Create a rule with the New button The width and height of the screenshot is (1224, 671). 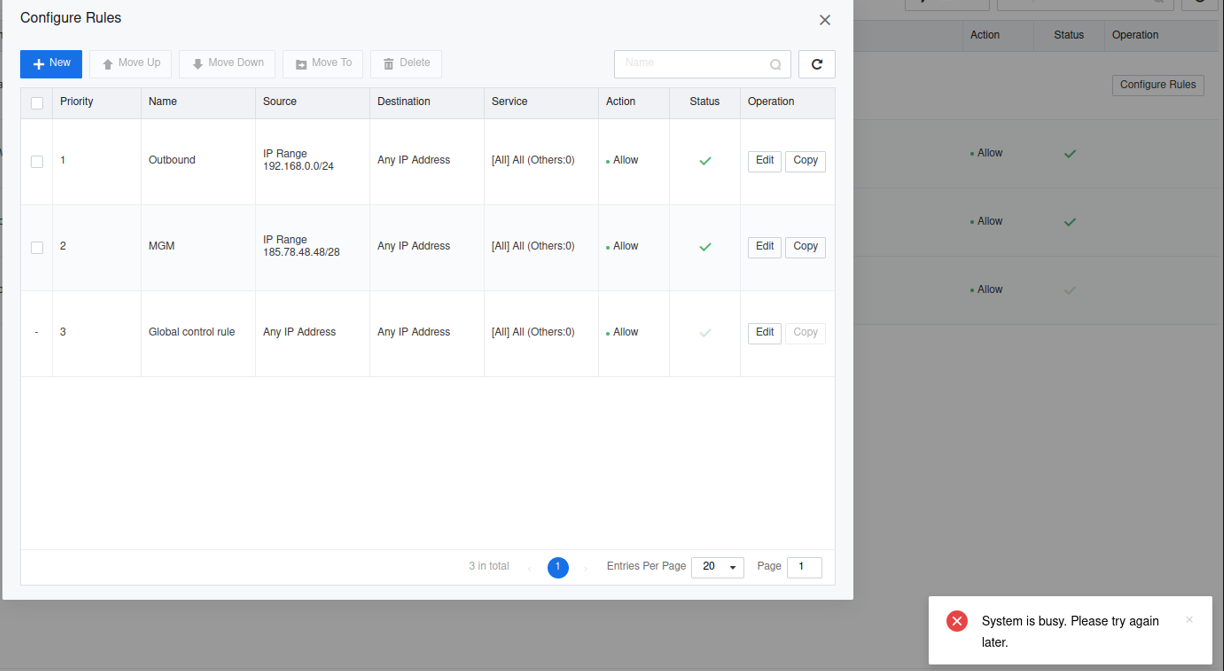(51, 63)
